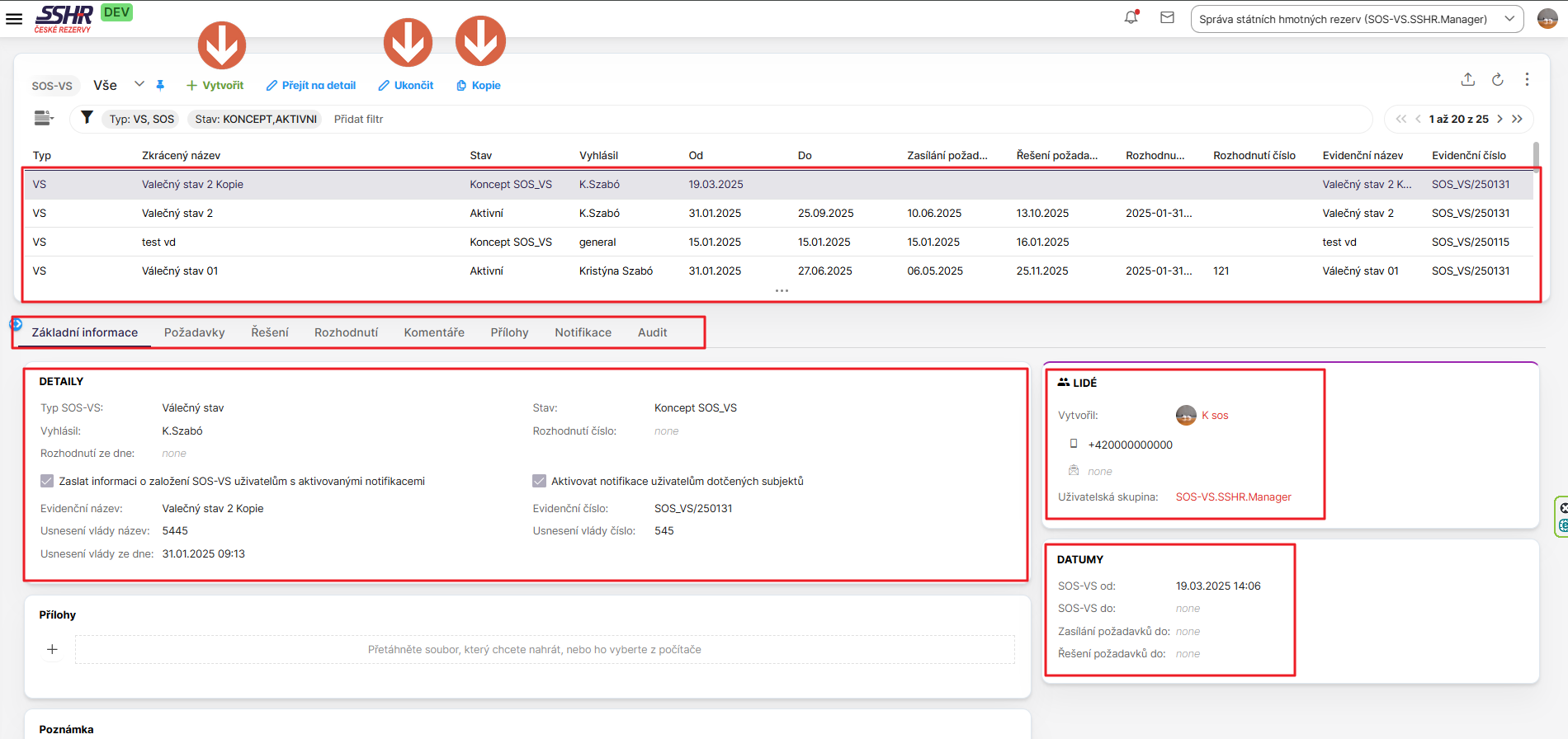Image resolution: width=1568 pixels, height=739 pixels.
Task: Click the filter funnel icon
Action: [x=87, y=118]
